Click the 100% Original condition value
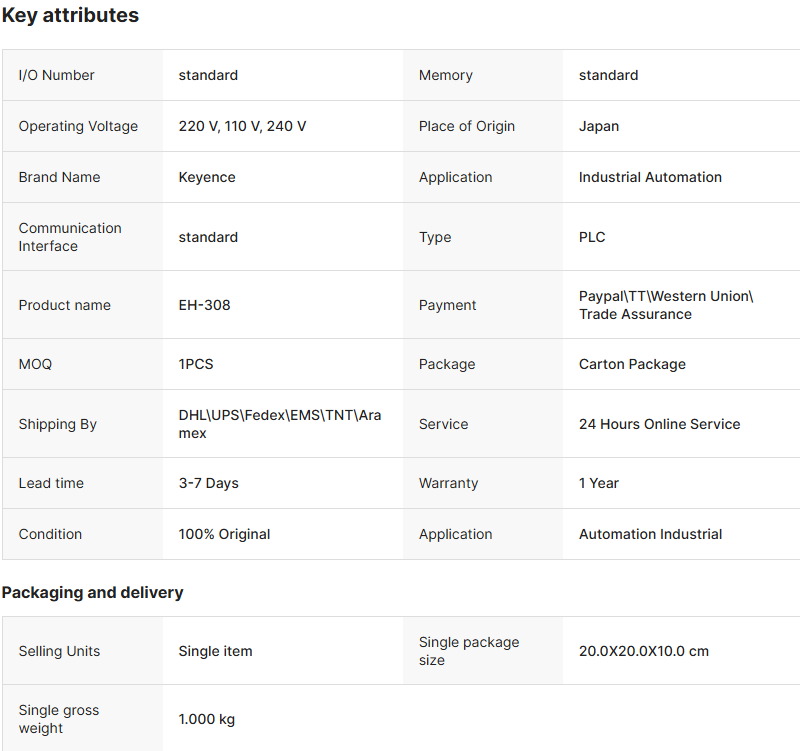This screenshot has height=751, width=800. click(224, 534)
